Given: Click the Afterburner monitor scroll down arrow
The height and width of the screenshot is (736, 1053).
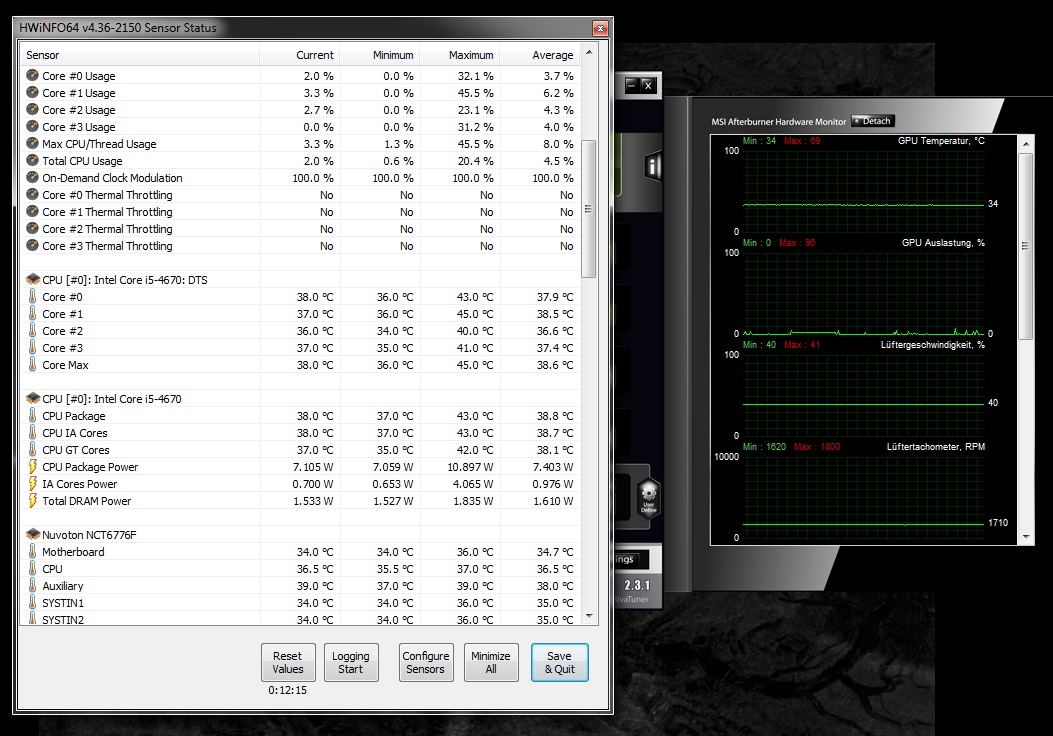Looking at the screenshot, I should pyautogui.click(x=1026, y=537).
